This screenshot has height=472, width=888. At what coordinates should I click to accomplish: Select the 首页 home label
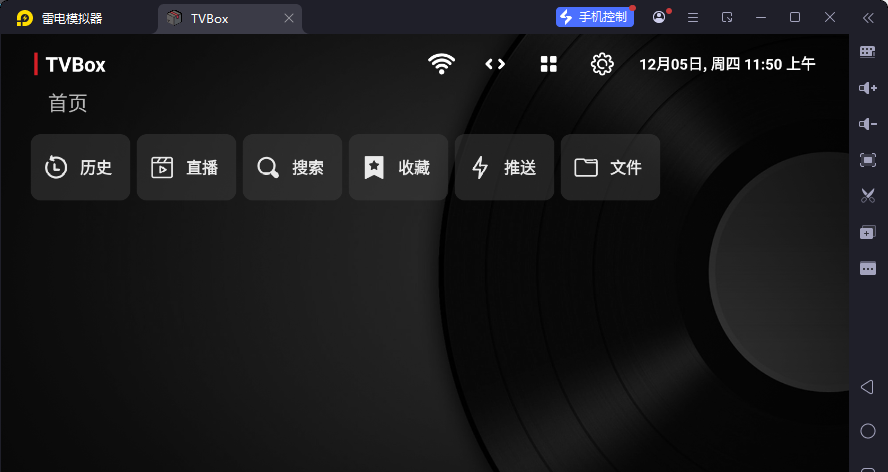(68, 103)
